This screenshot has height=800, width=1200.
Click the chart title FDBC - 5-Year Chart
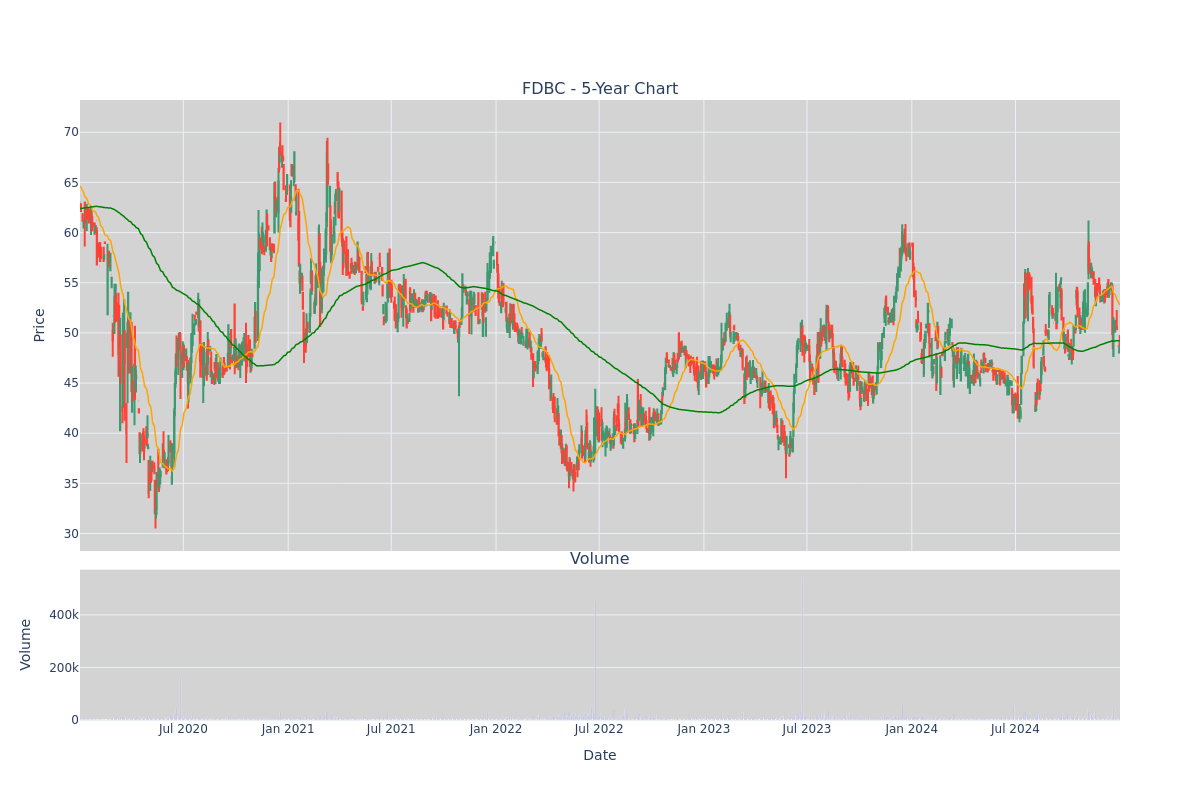click(x=600, y=89)
